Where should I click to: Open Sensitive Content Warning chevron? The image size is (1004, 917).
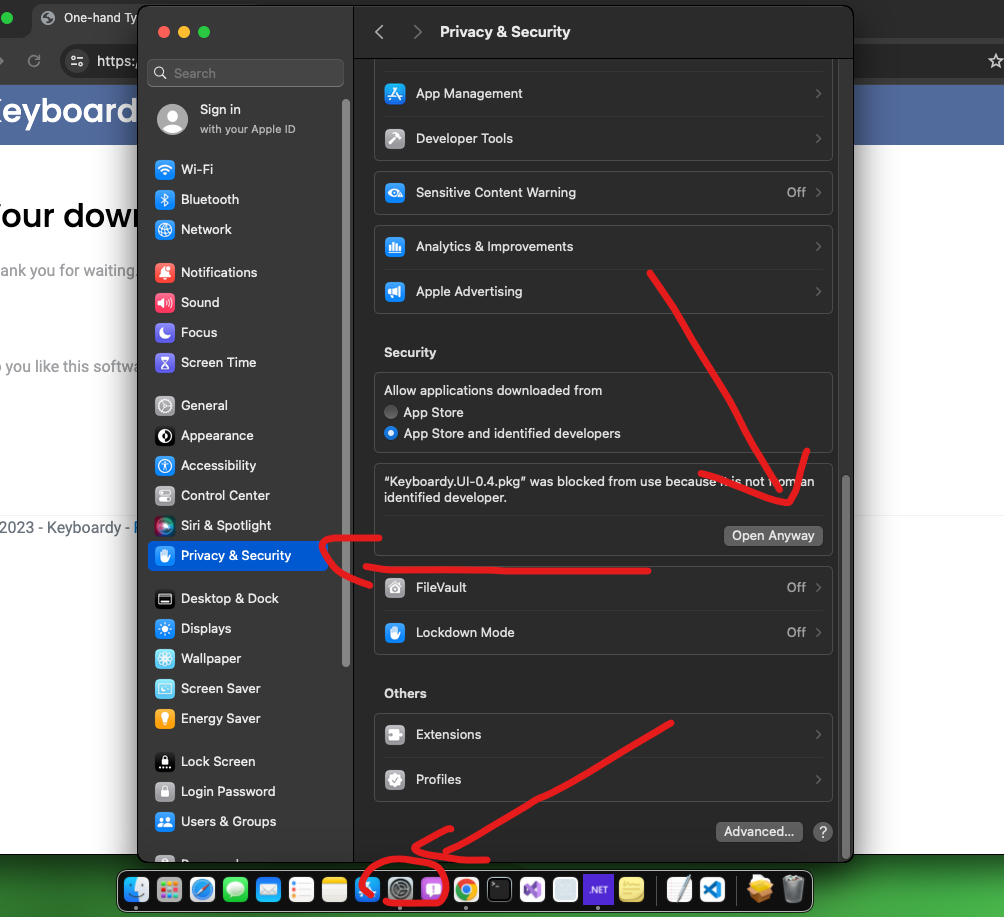click(818, 192)
